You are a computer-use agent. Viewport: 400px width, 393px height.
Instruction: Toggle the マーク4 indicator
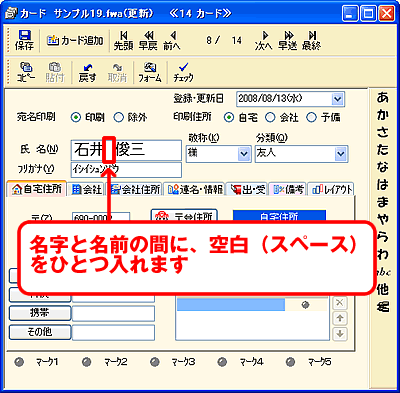222,362
